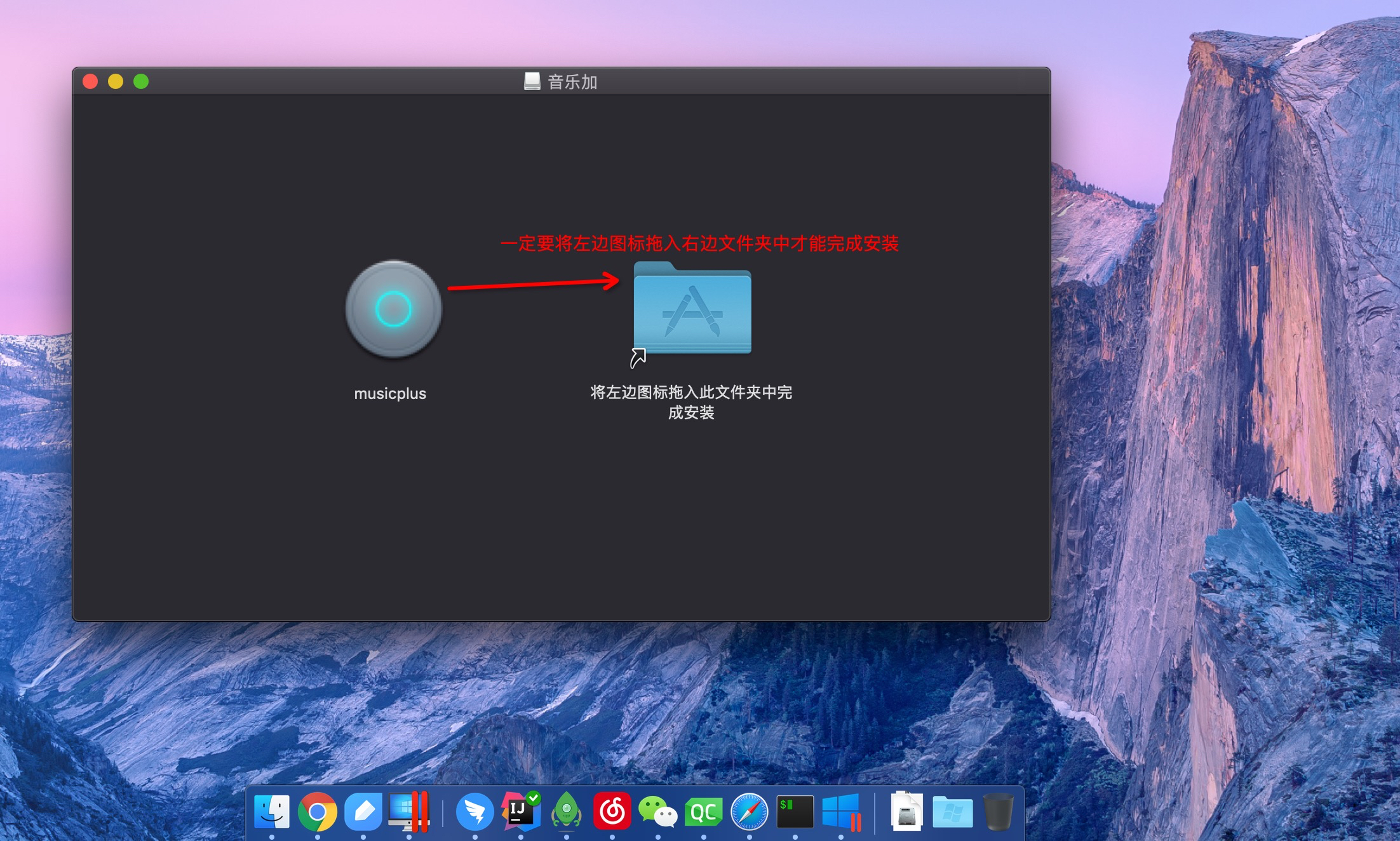Open the Windows folder stack in Dock
Screen dimensions: 1400x841
click(x=953, y=812)
